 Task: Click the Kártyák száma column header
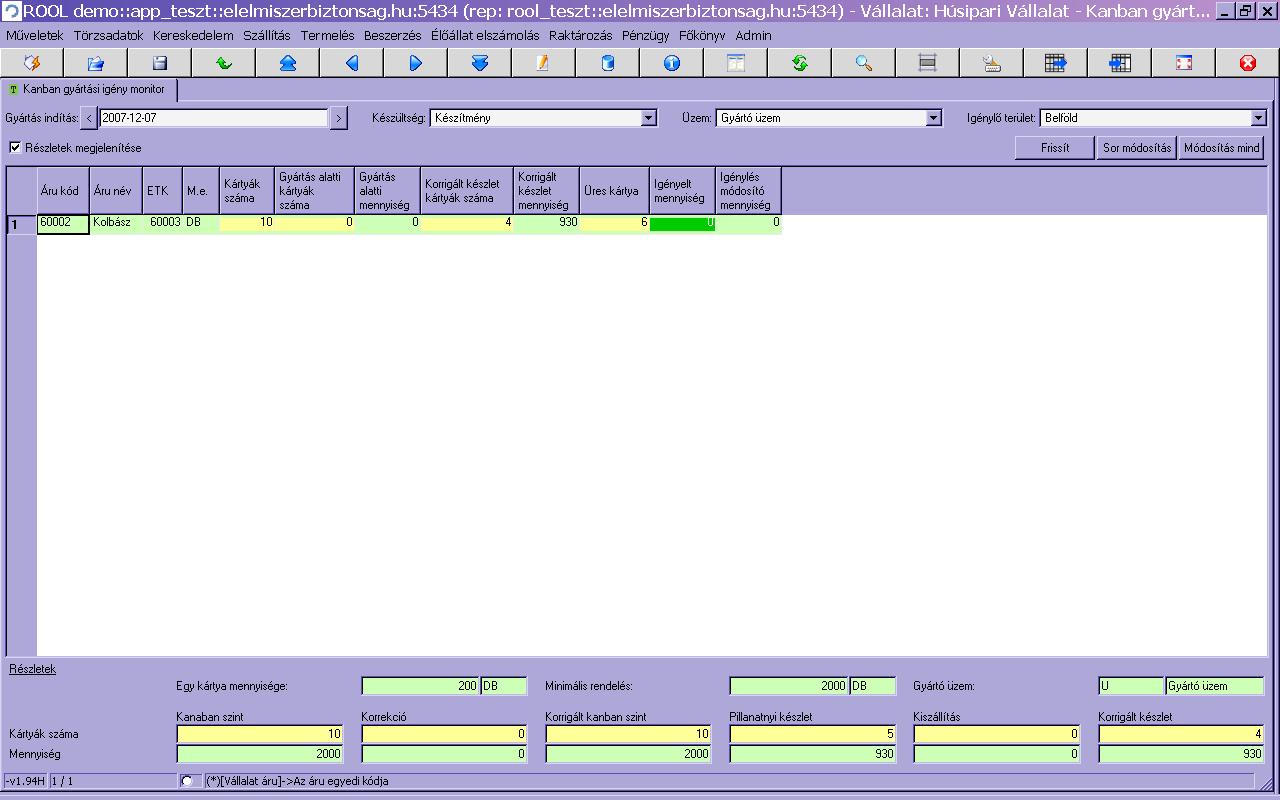[x=247, y=191]
